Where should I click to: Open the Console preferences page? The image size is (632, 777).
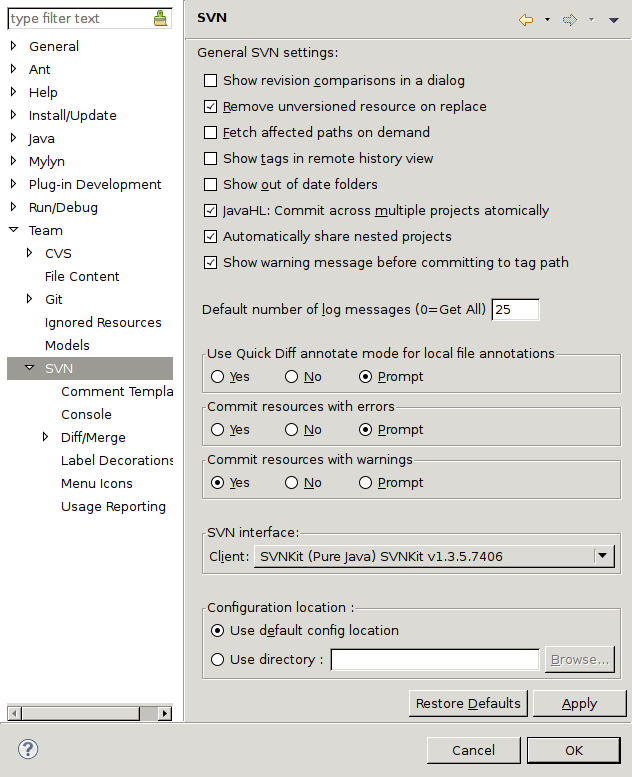86,414
